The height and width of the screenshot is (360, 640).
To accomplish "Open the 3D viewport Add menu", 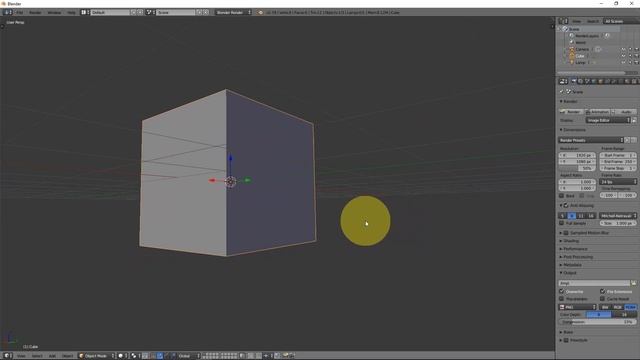I will (x=52, y=356).
